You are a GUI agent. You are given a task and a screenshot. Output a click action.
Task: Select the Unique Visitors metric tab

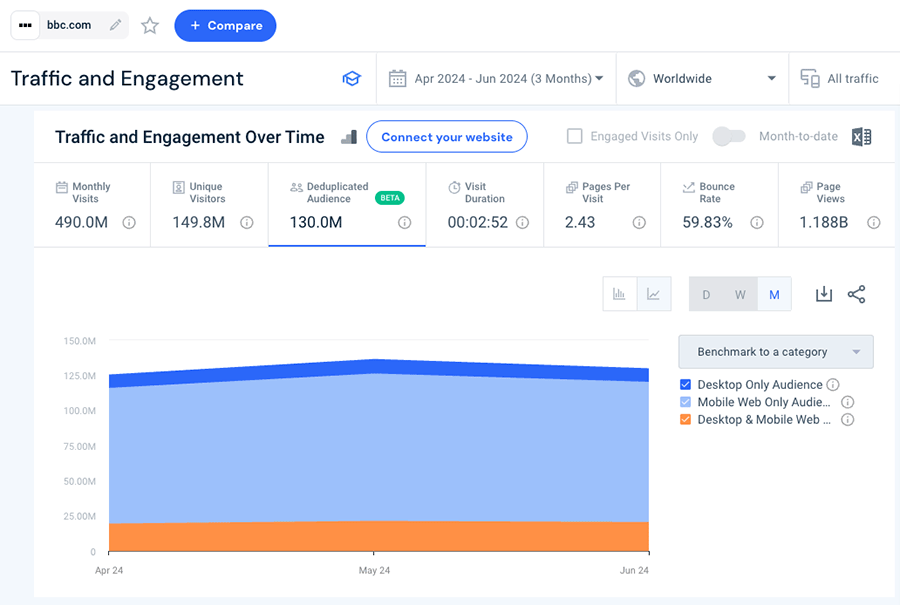210,205
